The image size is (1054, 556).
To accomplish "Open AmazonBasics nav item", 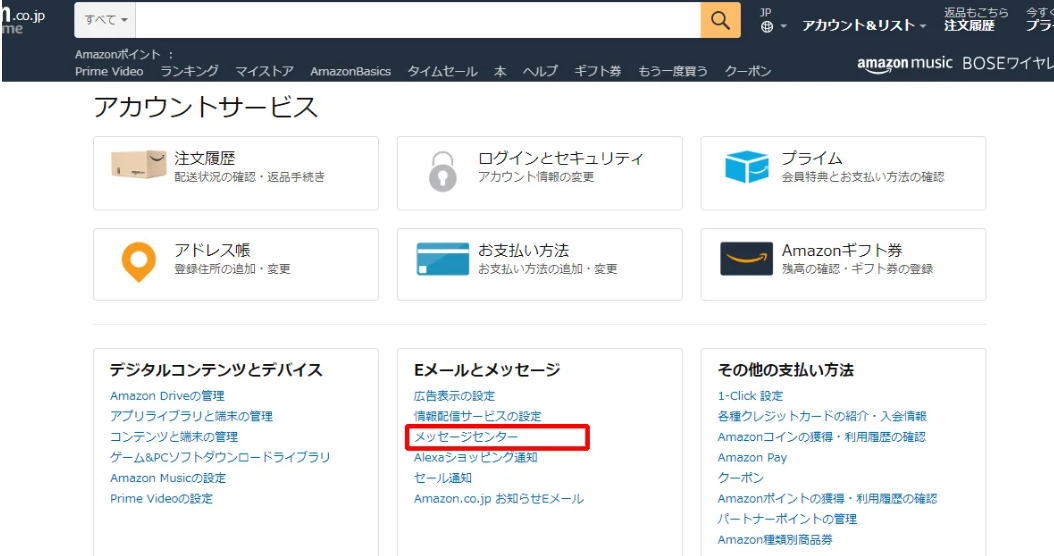I will pos(350,71).
